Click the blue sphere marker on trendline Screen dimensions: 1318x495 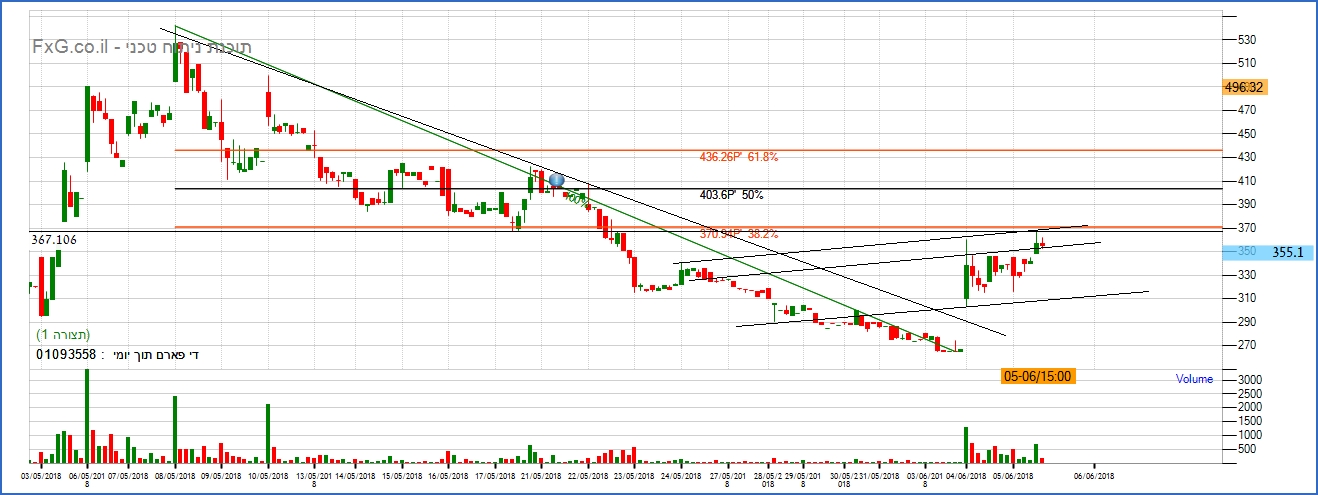[557, 181]
